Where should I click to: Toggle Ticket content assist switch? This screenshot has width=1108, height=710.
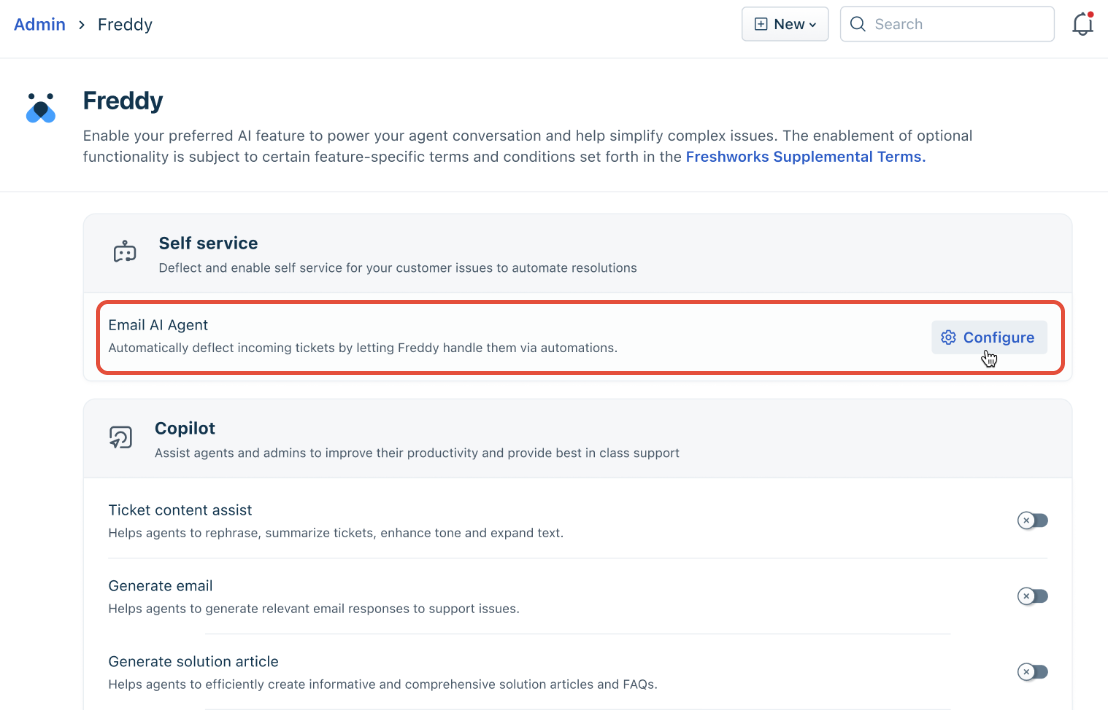(1032, 521)
